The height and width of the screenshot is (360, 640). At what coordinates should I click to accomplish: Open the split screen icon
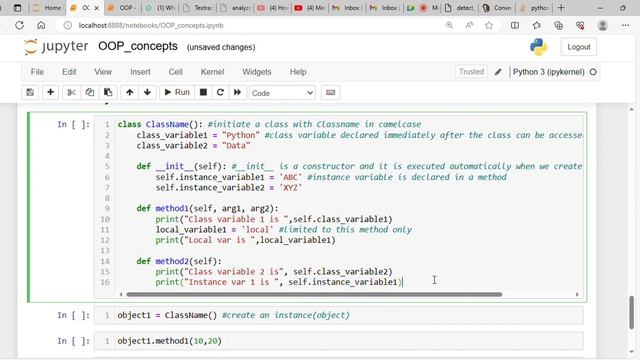tap(515, 25)
